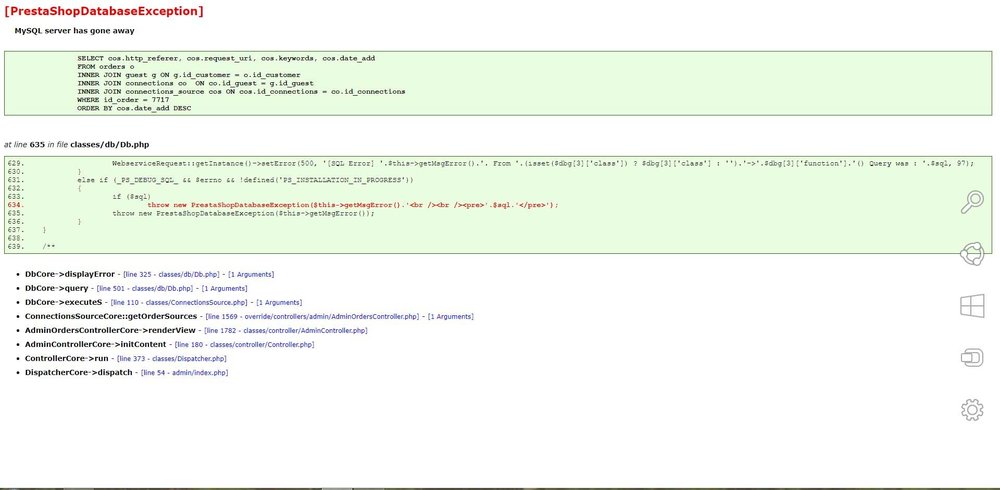The image size is (1000, 490).
Task: Select 'MySQL server has gone away' message
Action: [75, 31]
